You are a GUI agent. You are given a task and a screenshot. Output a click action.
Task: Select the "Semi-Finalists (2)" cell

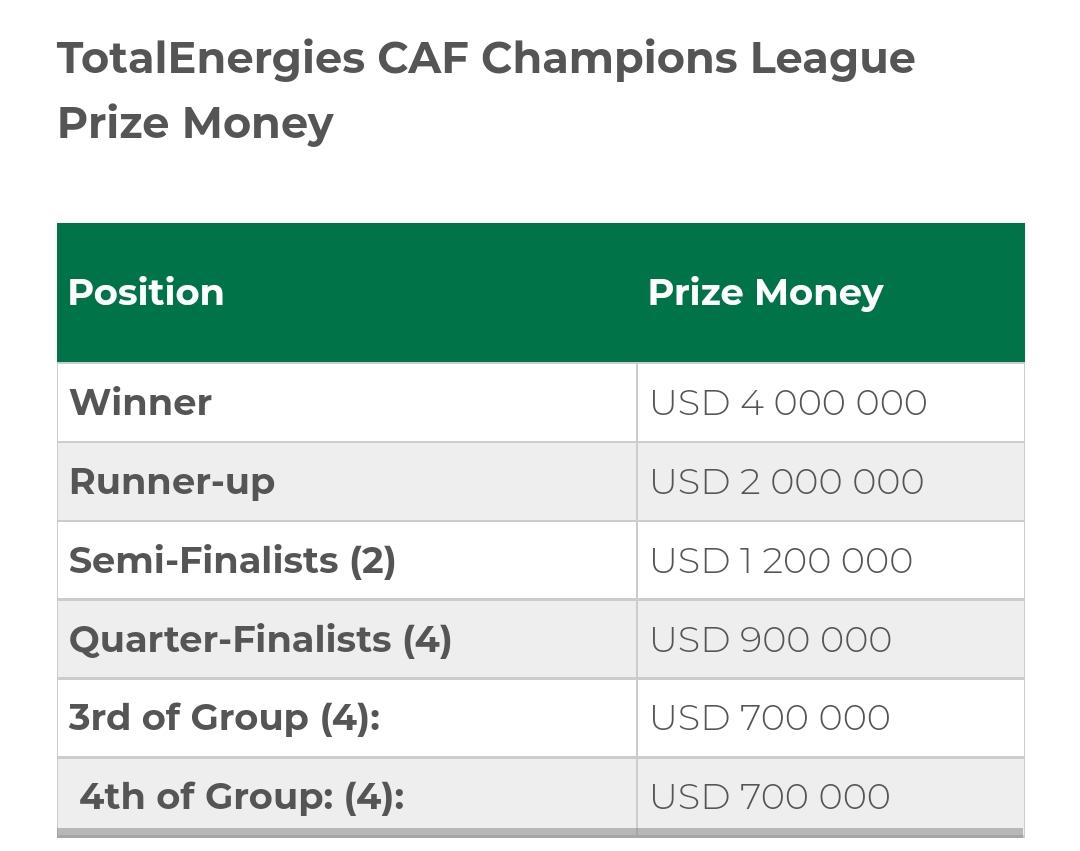(x=232, y=561)
